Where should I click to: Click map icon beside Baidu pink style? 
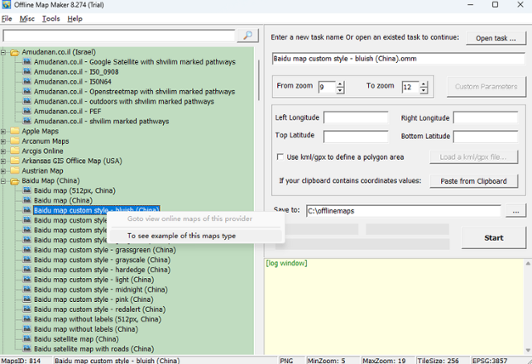point(27,299)
